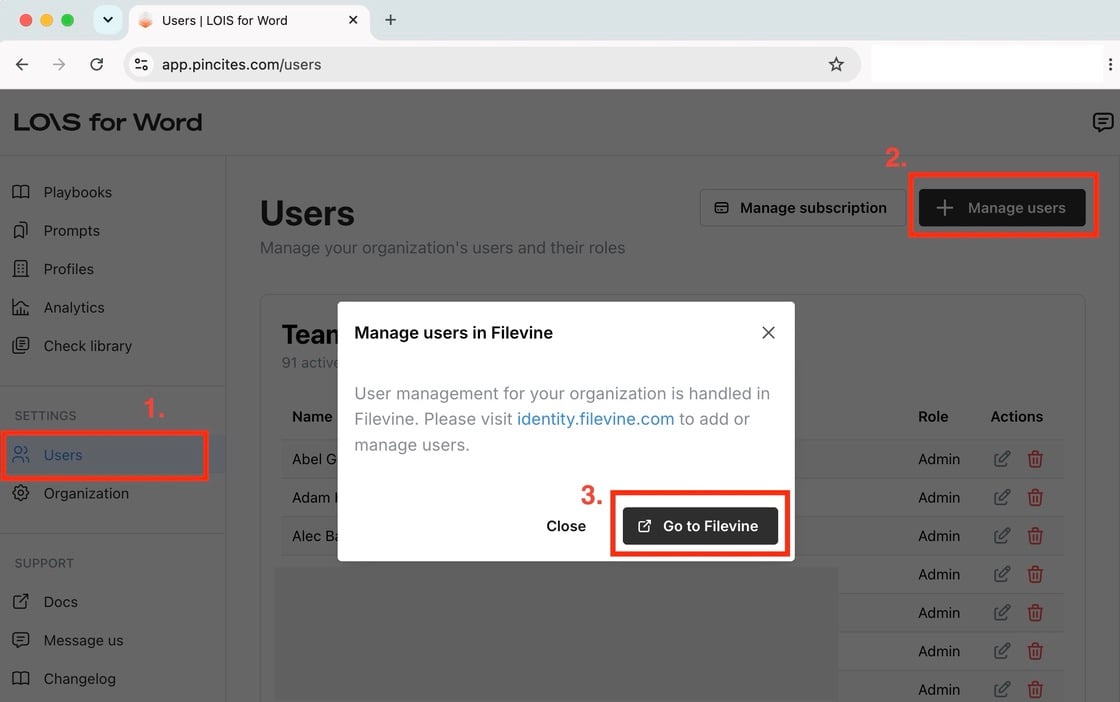Click the Go to Filevine button

(700, 526)
